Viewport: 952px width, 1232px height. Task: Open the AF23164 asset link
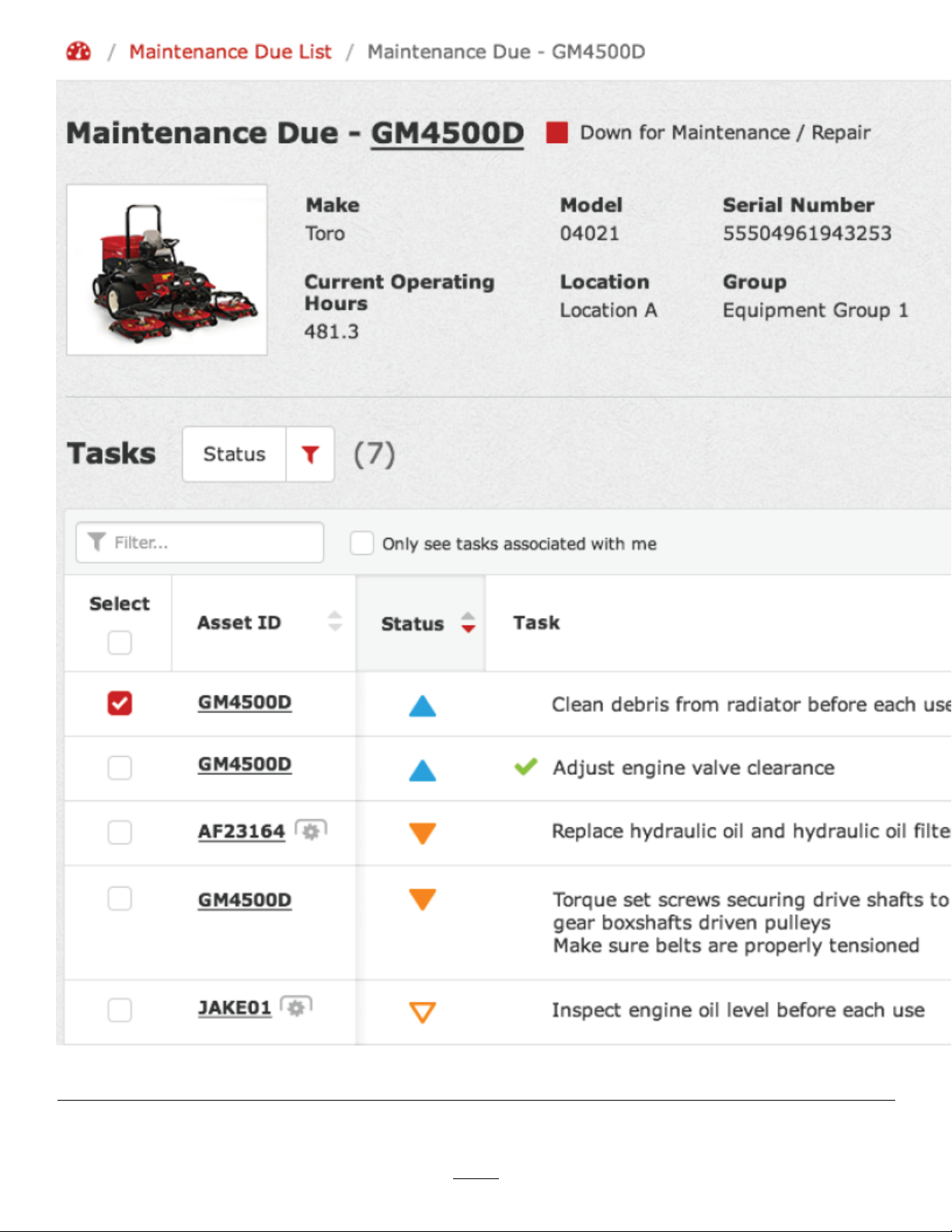(242, 832)
